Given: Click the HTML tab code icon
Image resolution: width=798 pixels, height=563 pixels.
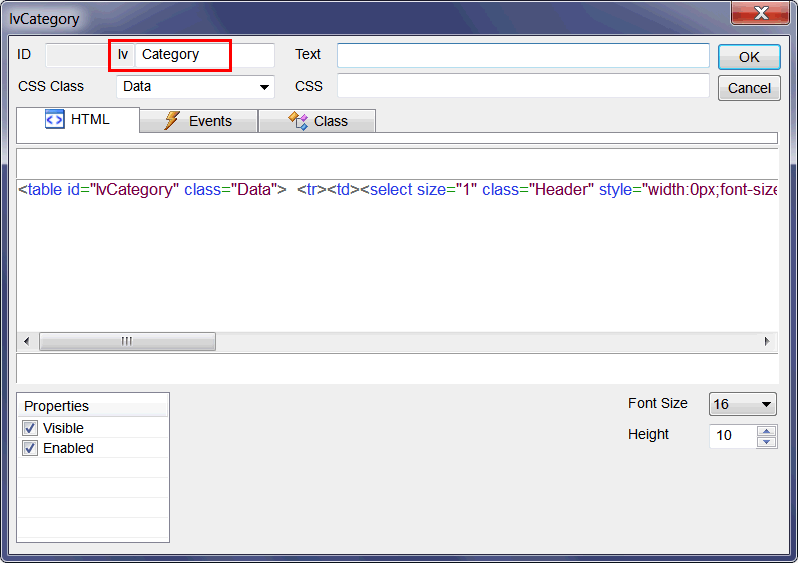Looking at the screenshot, I should [x=54, y=120].
